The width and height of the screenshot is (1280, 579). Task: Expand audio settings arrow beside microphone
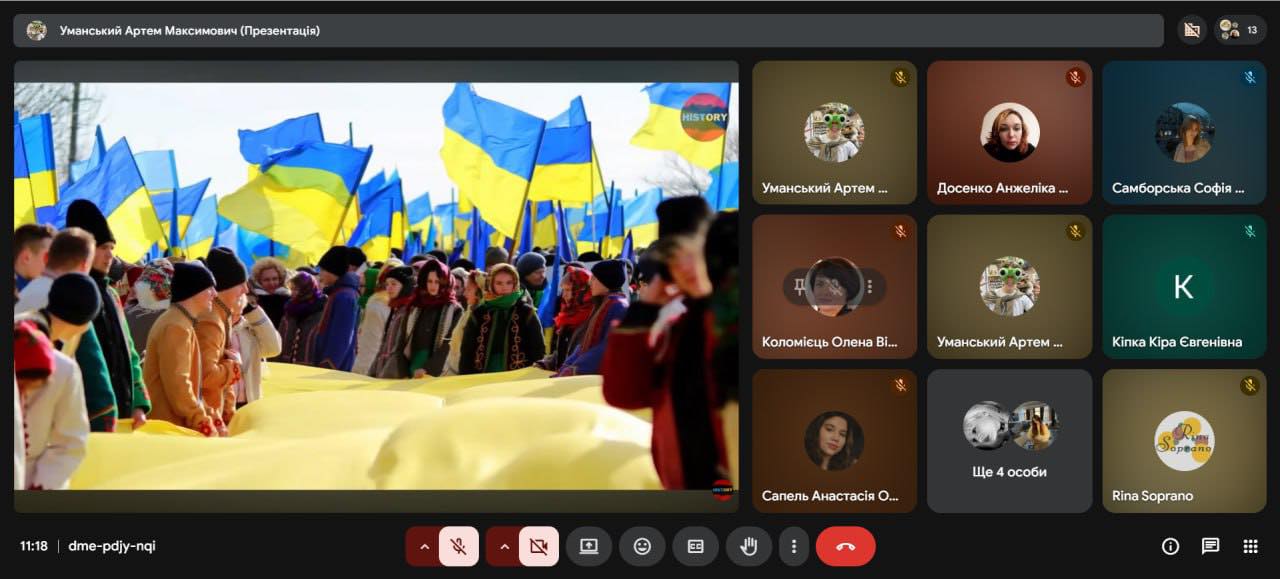pyautogui.click(x=424, y=546)
